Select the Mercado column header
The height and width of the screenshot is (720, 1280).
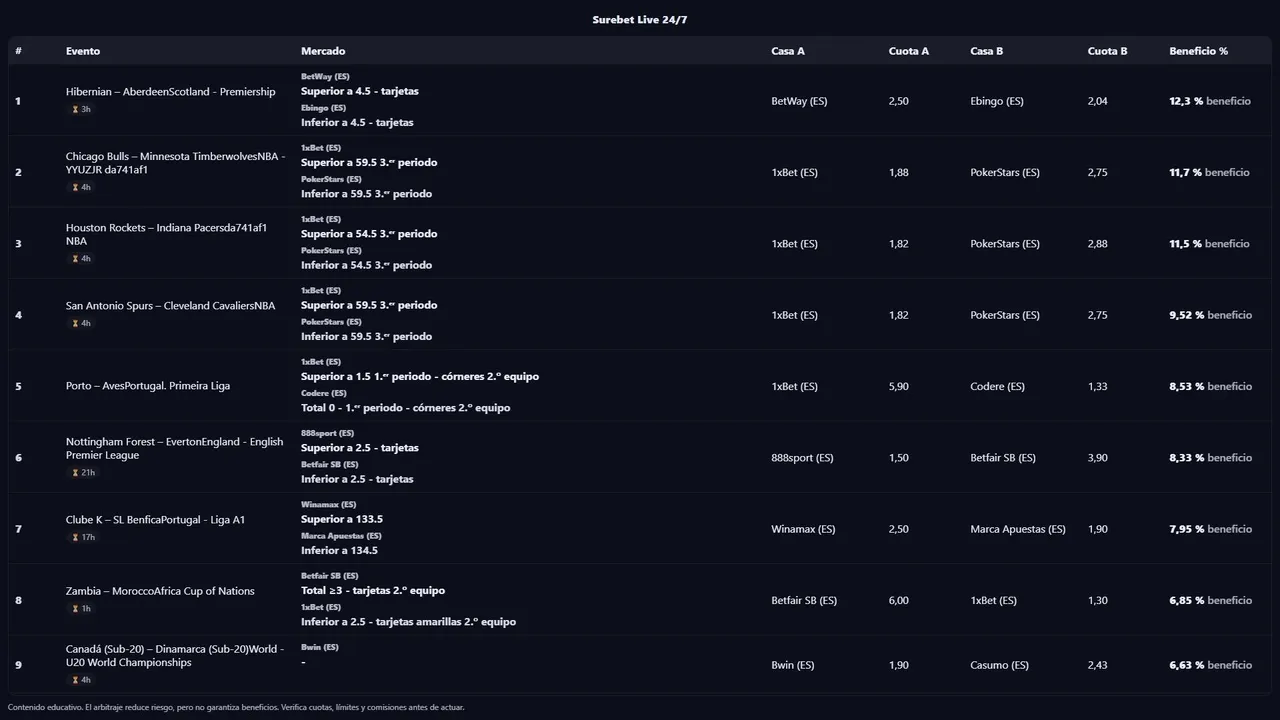click(323, 51)
